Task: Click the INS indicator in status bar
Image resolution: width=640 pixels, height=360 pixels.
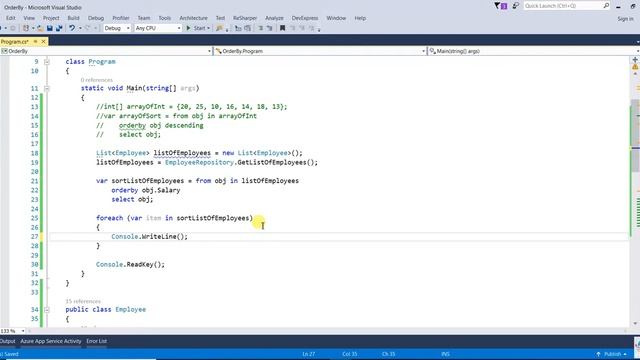Action: 445,354
